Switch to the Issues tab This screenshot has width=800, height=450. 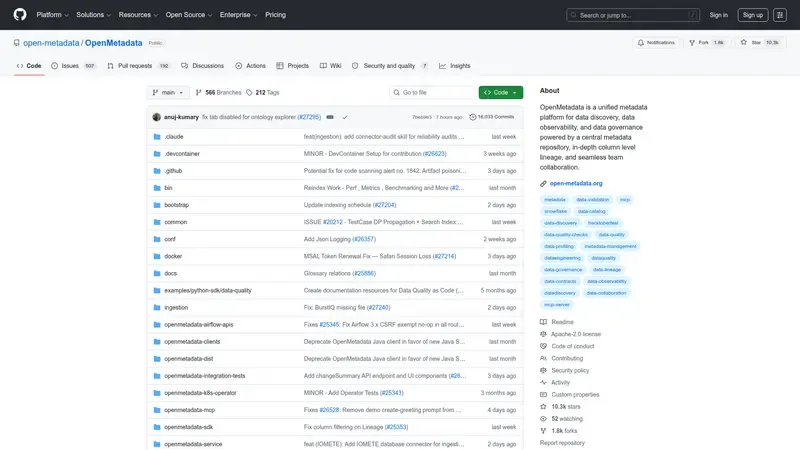pyautogui.click(x=73, y=66)
